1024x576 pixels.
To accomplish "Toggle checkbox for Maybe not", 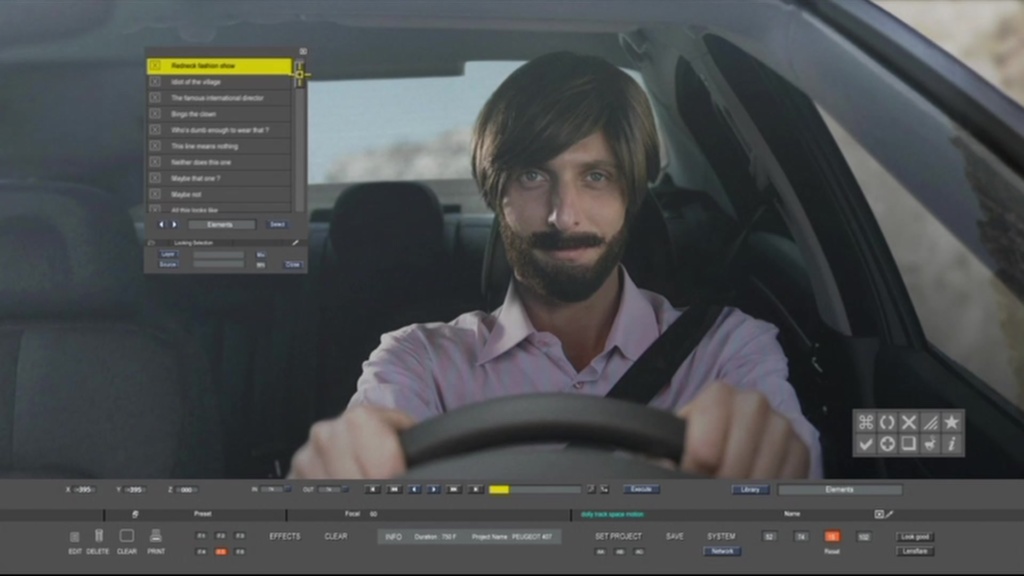I will [x=155, y=194].
